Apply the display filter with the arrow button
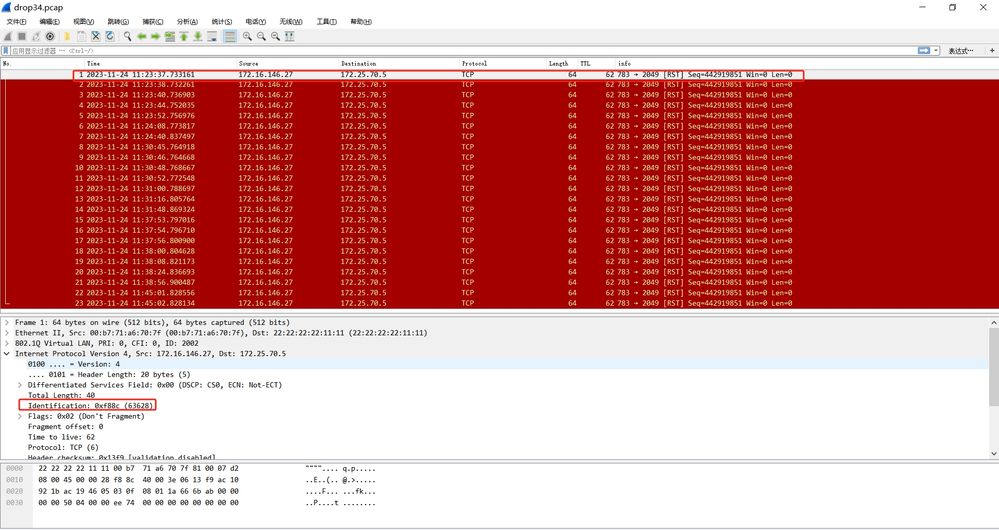The height and width of the screenshot is (530, 999). click(924, 50)
